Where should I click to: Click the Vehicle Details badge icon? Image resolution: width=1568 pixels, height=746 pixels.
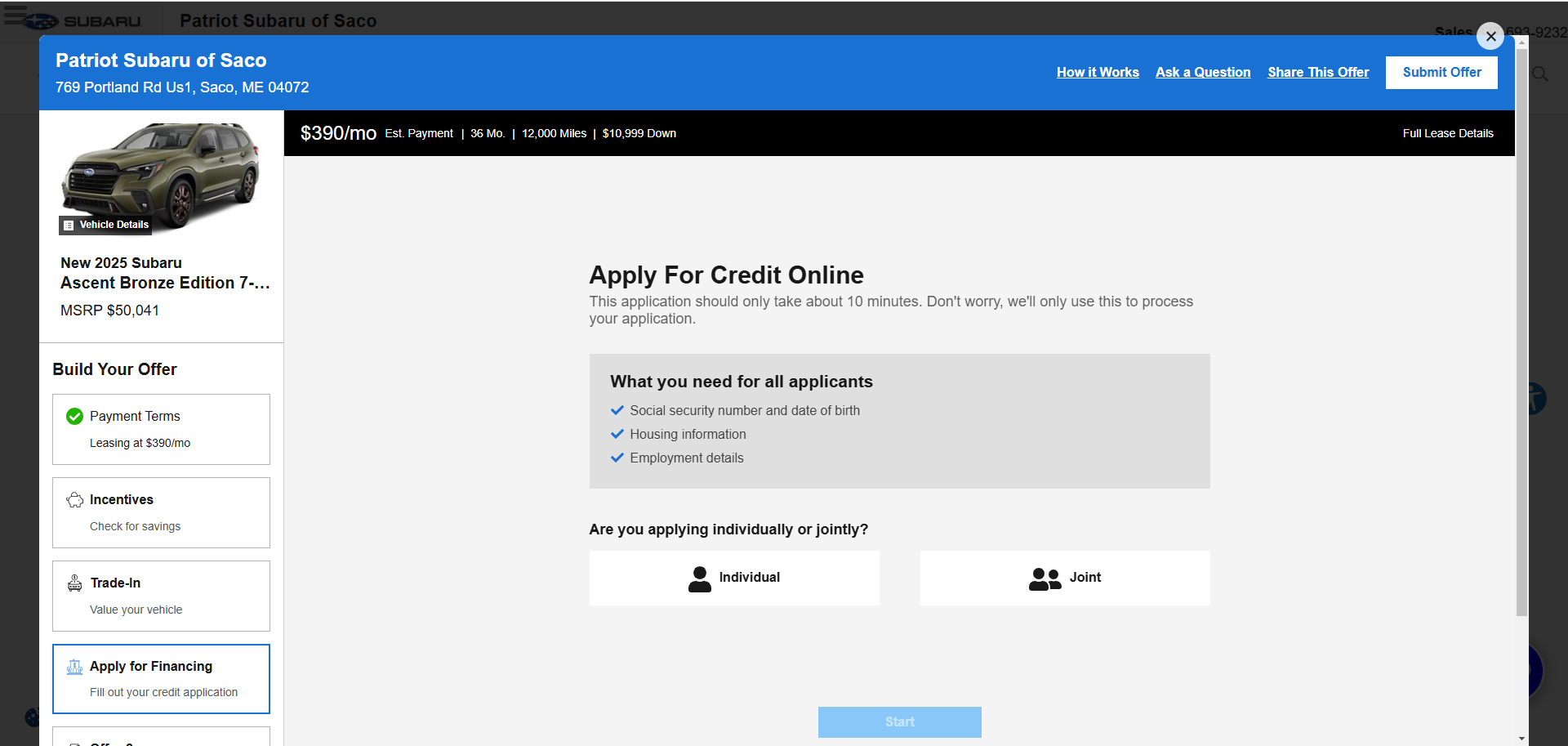click(69, 225)
